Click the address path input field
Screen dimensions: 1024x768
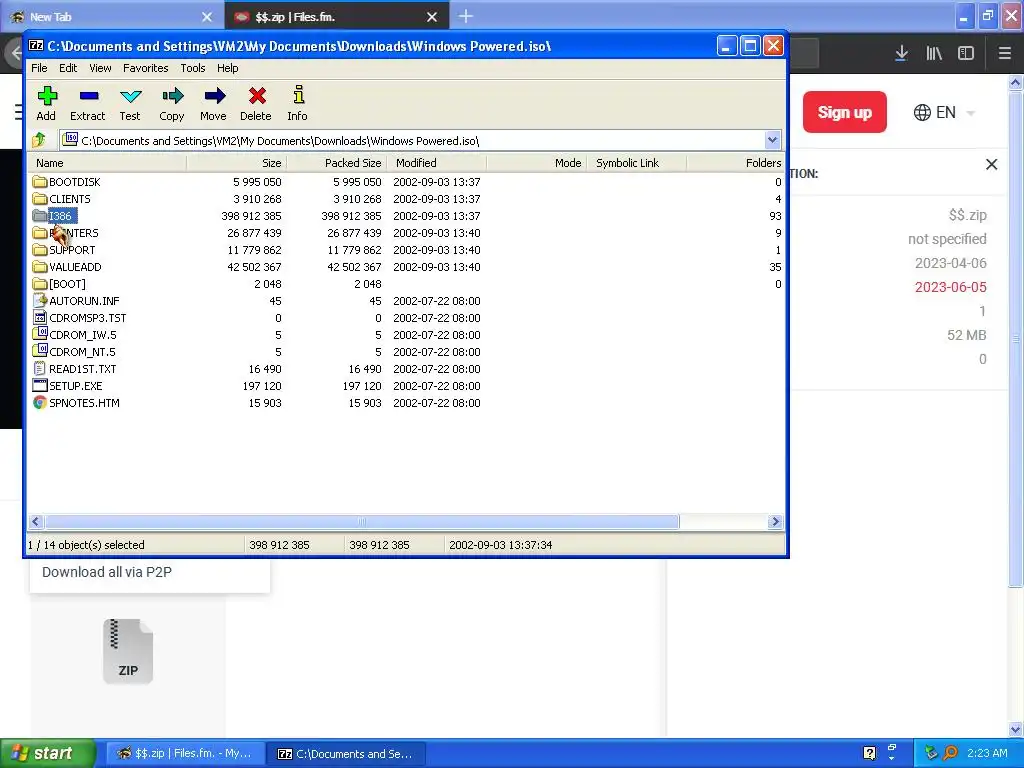point(413,140)
